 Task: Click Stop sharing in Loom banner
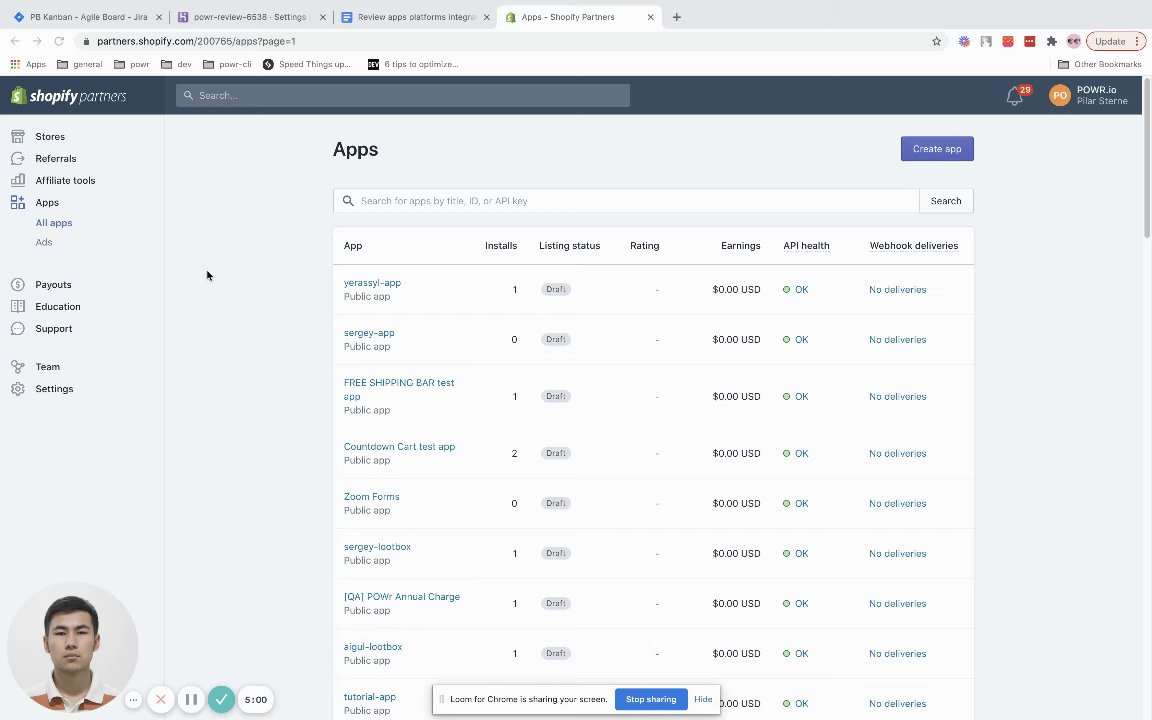651,699
